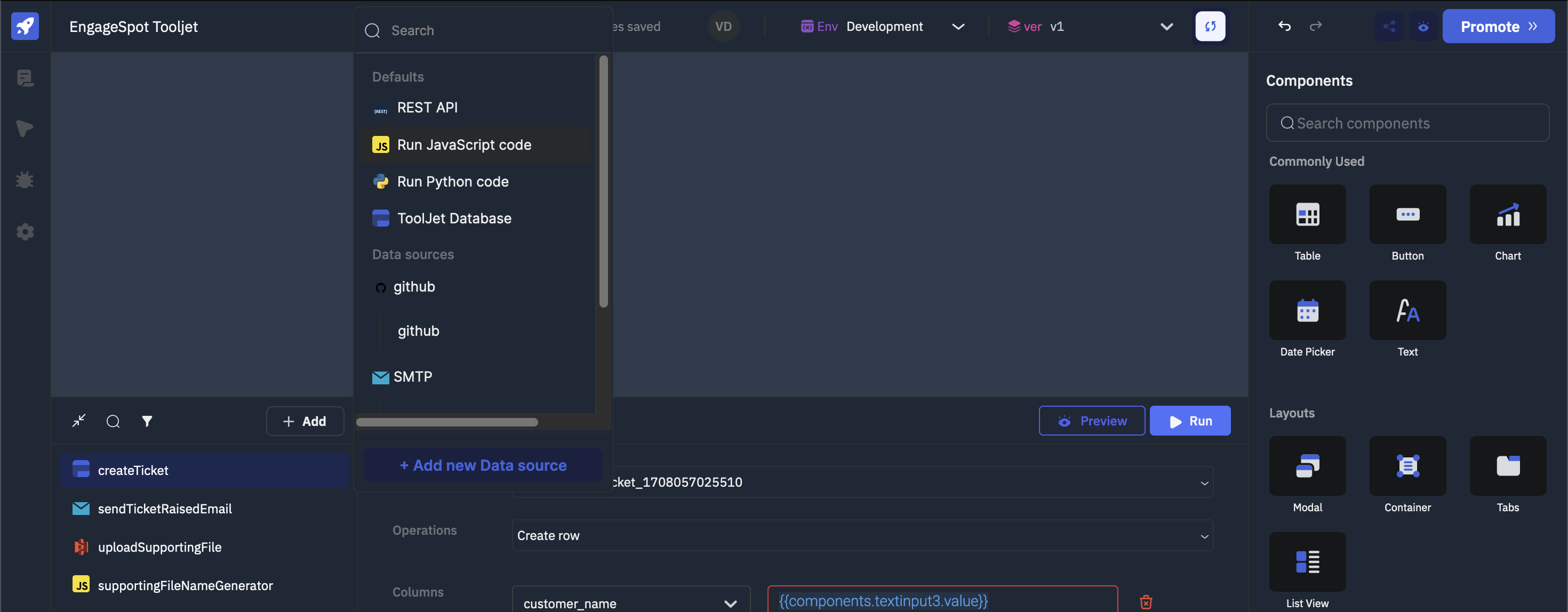
Task: Open the inspector cursor sidebar icon
Action: [25, 129]
